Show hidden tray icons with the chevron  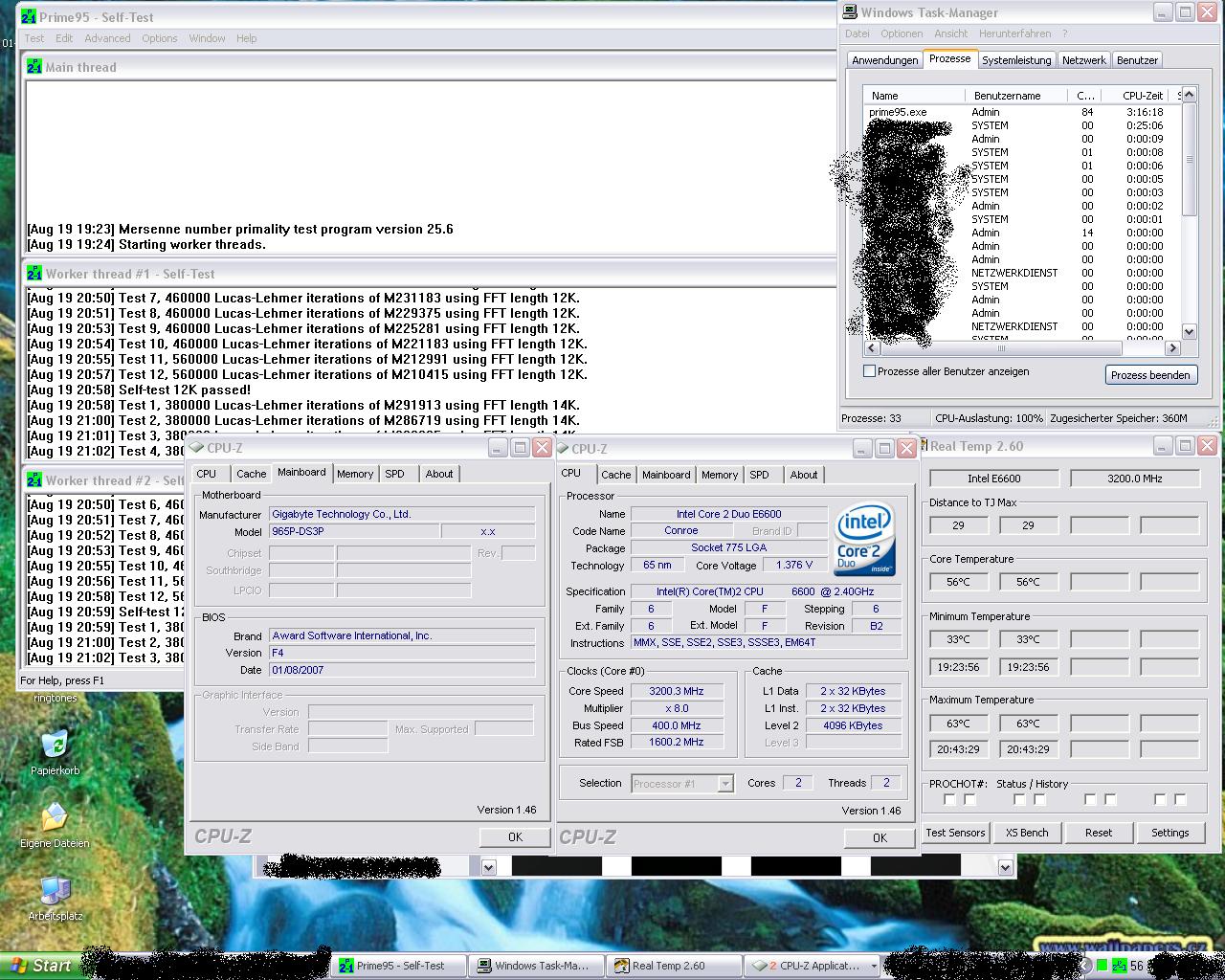pyautogui.click(x=1087, y=966)
